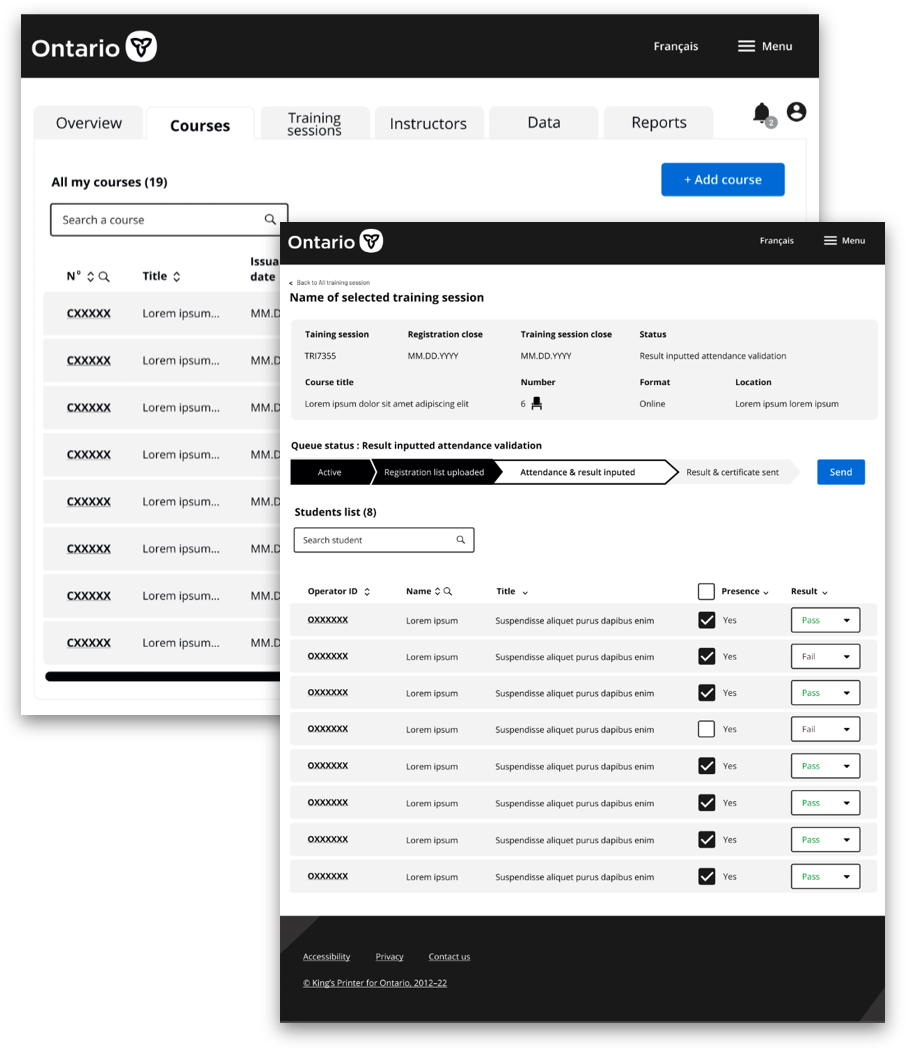Uncheck presence for first student row
The width and height of the screenshot is (906, 1051).
pyautogui.click(x=706, y=620)
